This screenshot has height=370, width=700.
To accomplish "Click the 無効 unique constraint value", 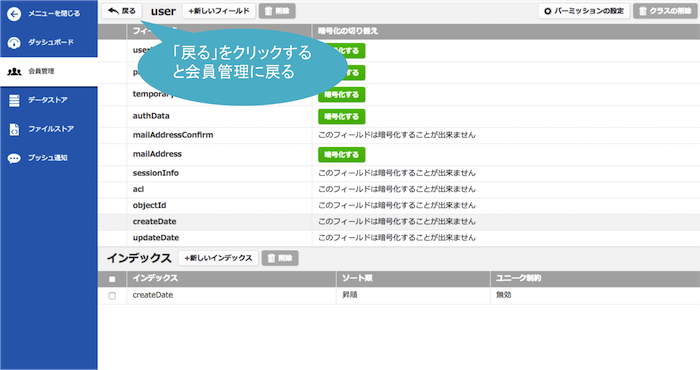I will coord(503,295).
